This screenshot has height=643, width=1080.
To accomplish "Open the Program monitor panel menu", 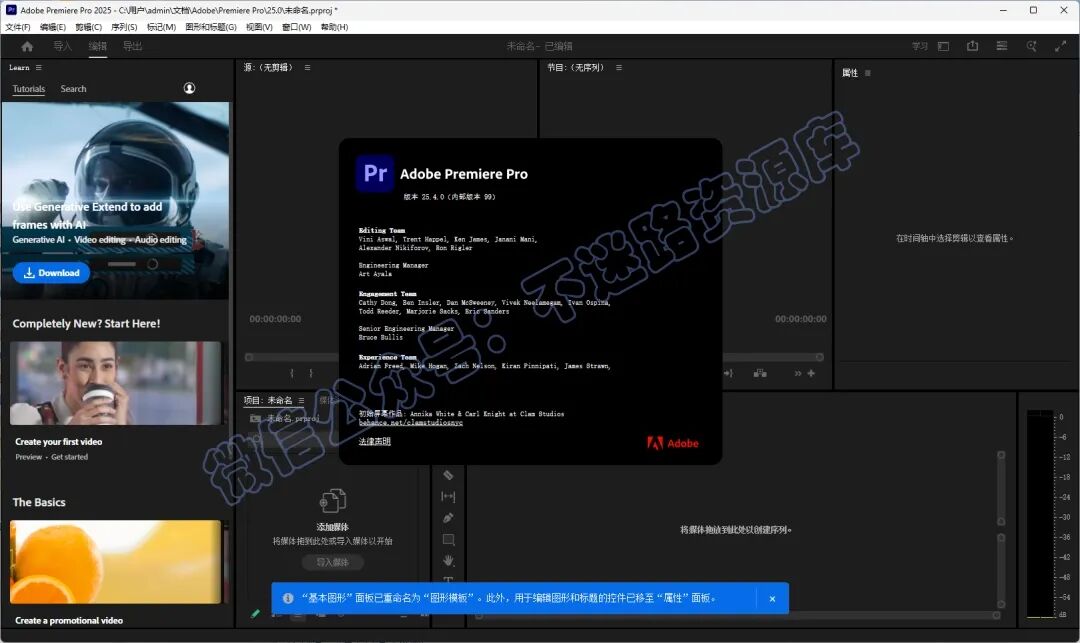I will pyautogui.click(x=619, y=67).
